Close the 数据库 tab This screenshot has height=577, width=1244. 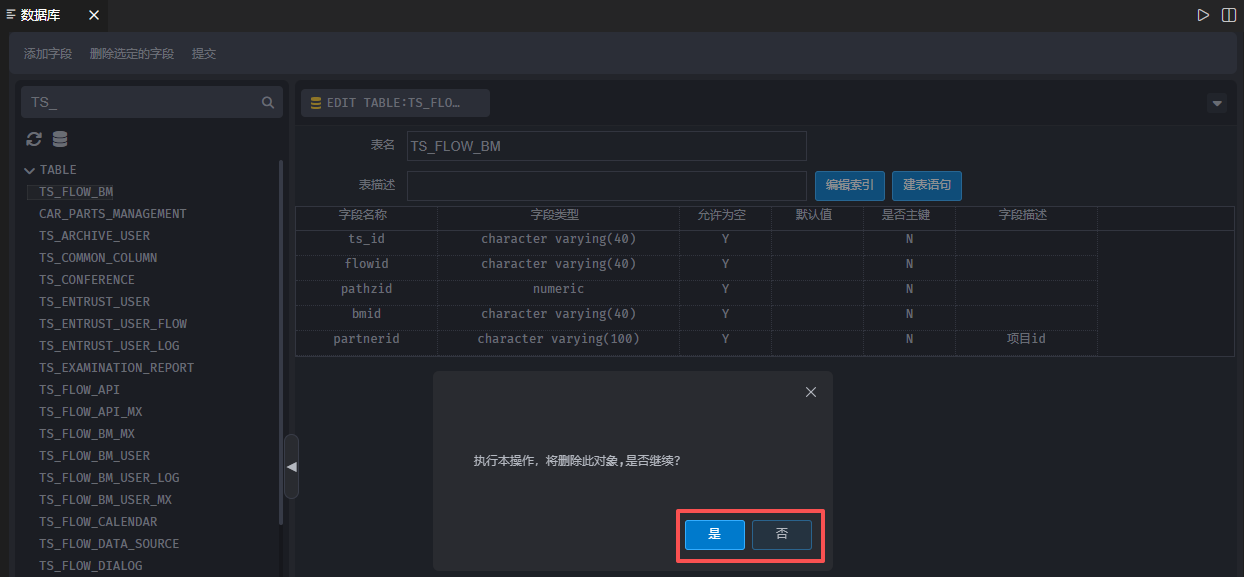(94, 15)
